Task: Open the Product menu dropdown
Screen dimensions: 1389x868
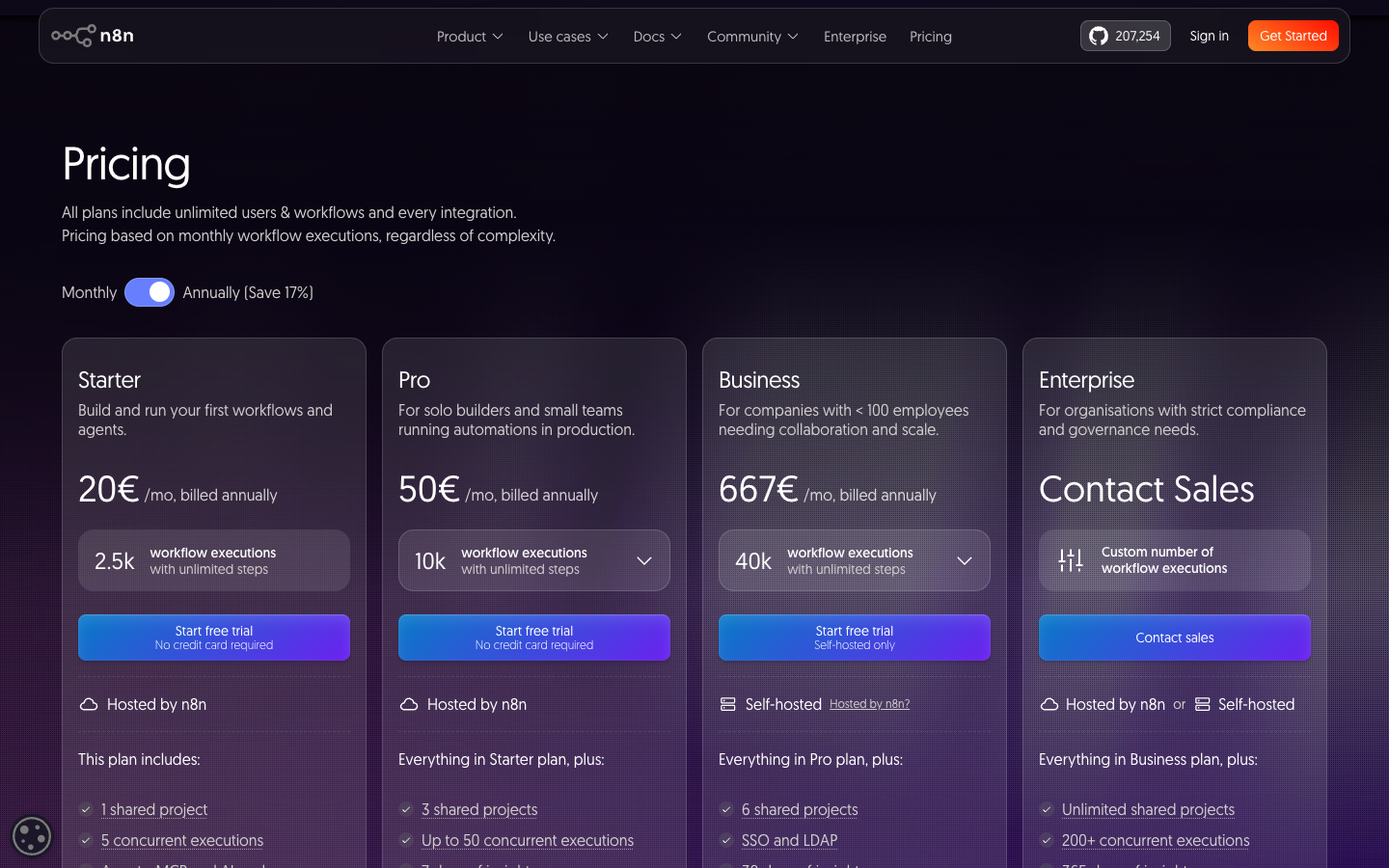Action: click(x=470, y=37)
